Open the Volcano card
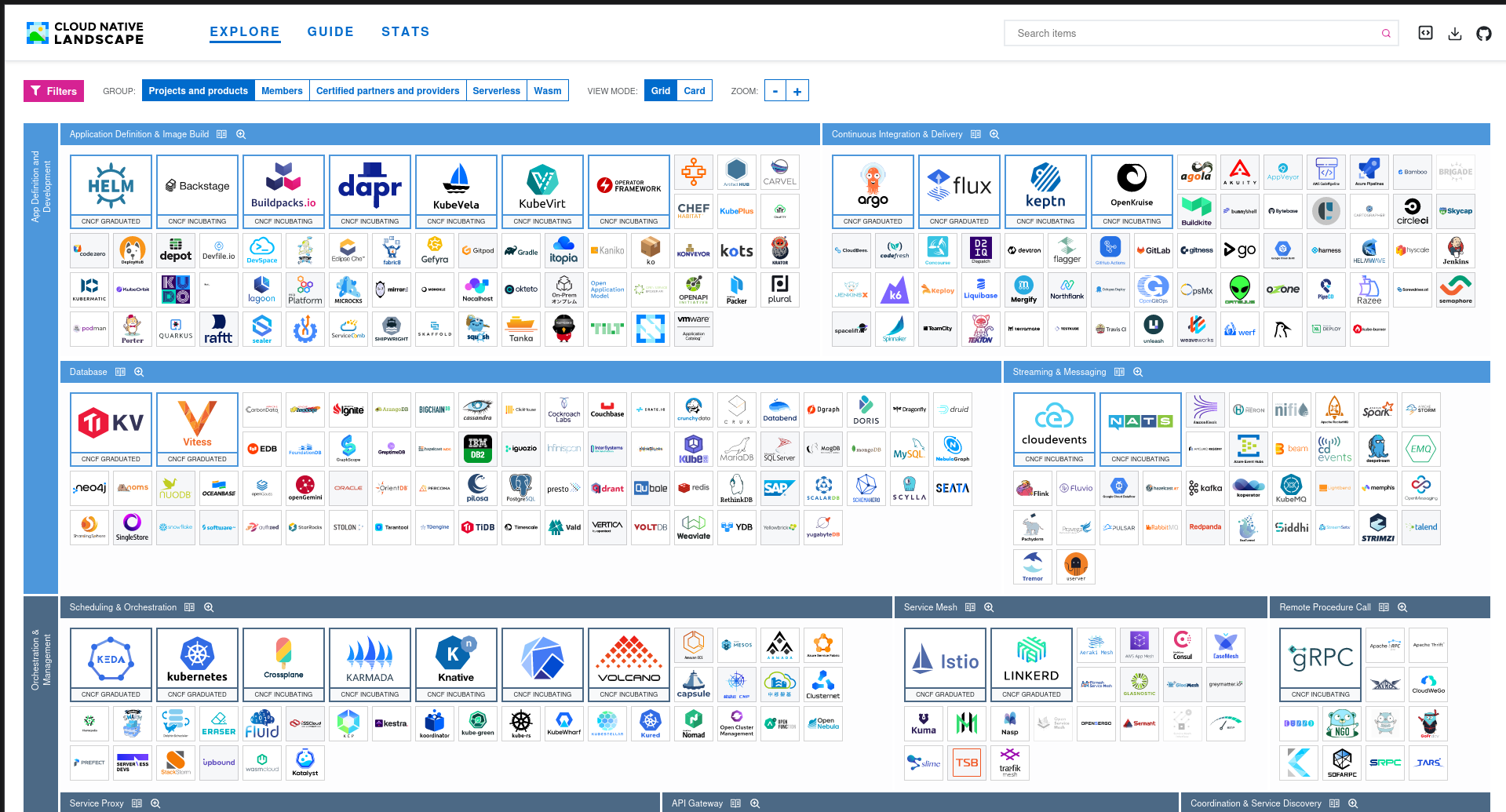This screenshot has width=1506, height=812. click(x=629, y=665)
